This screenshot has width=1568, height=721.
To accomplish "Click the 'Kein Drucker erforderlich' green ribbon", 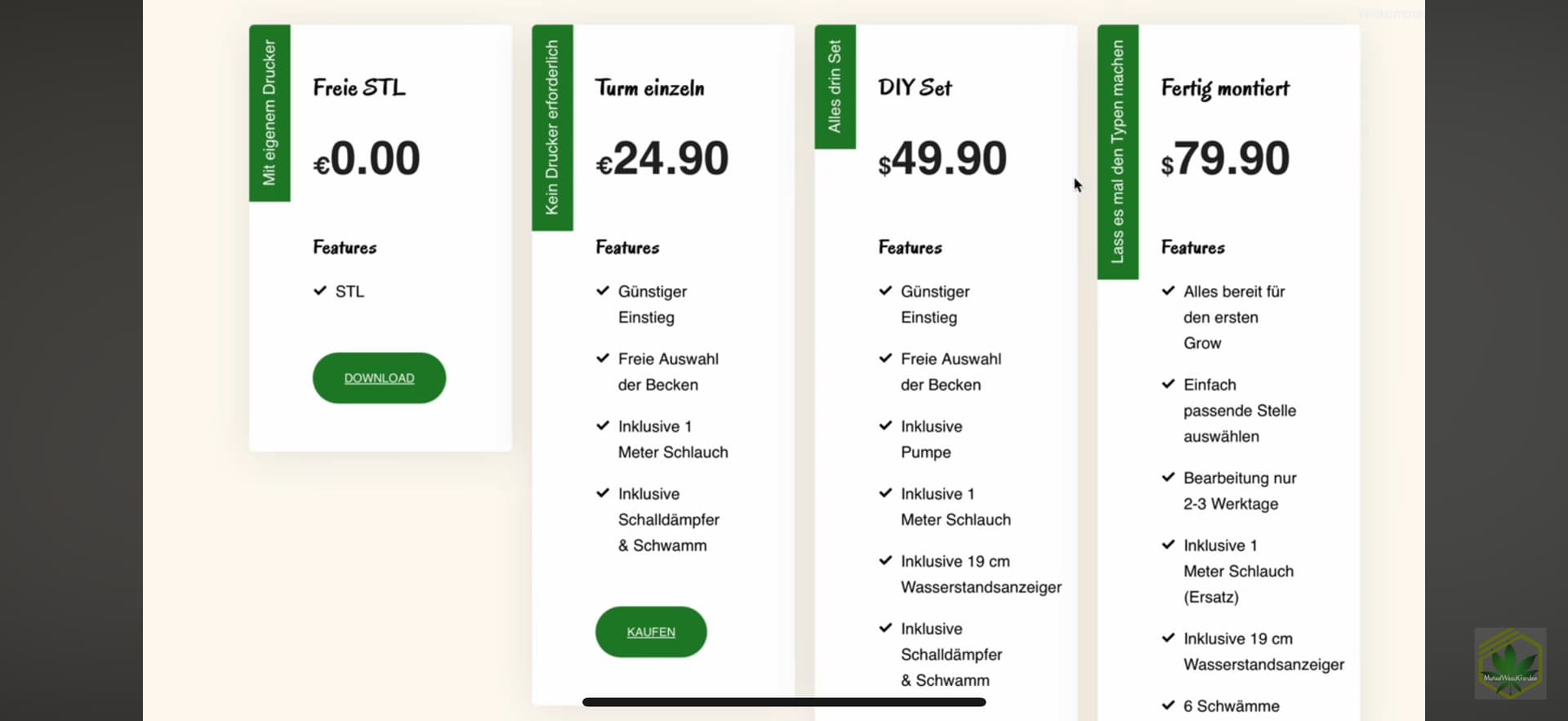I will [x=552, y=127].
